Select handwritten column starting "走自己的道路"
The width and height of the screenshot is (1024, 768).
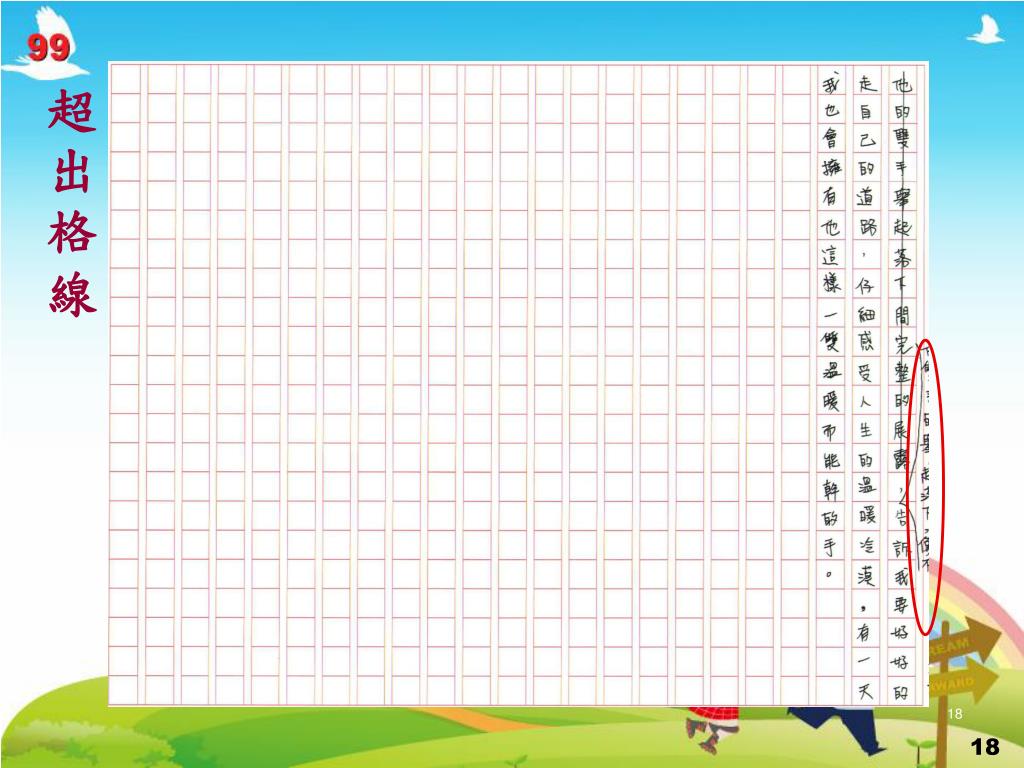coord(866,387)
